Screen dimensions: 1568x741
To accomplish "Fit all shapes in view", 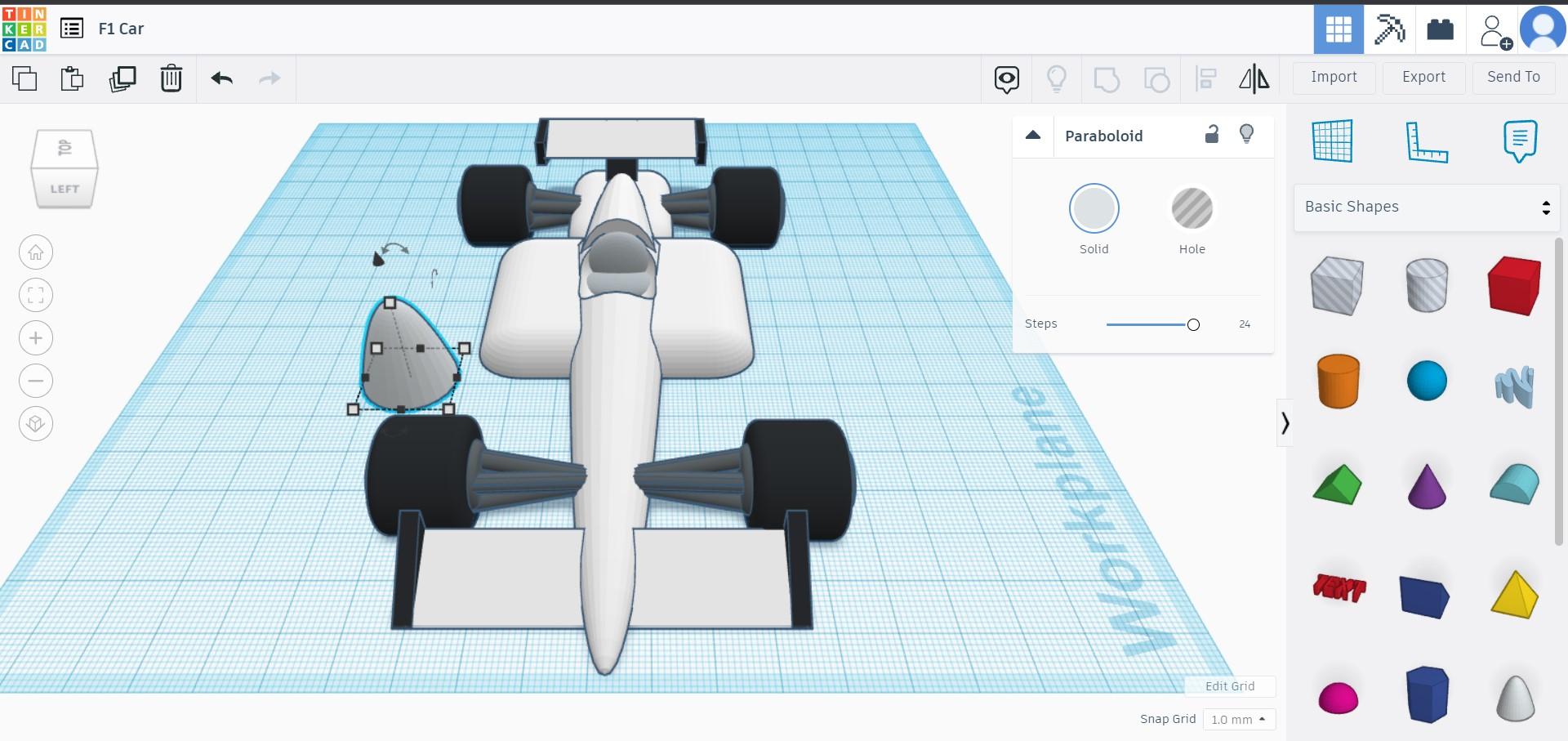I will tap(36, 295).
